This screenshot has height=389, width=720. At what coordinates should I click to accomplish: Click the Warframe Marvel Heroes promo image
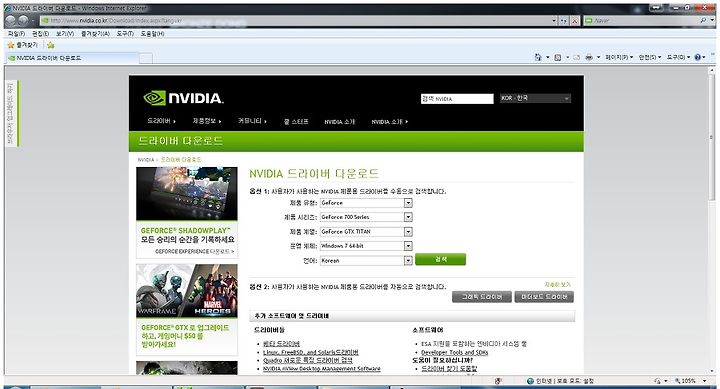pyautogui.click(x=187, y=291)
